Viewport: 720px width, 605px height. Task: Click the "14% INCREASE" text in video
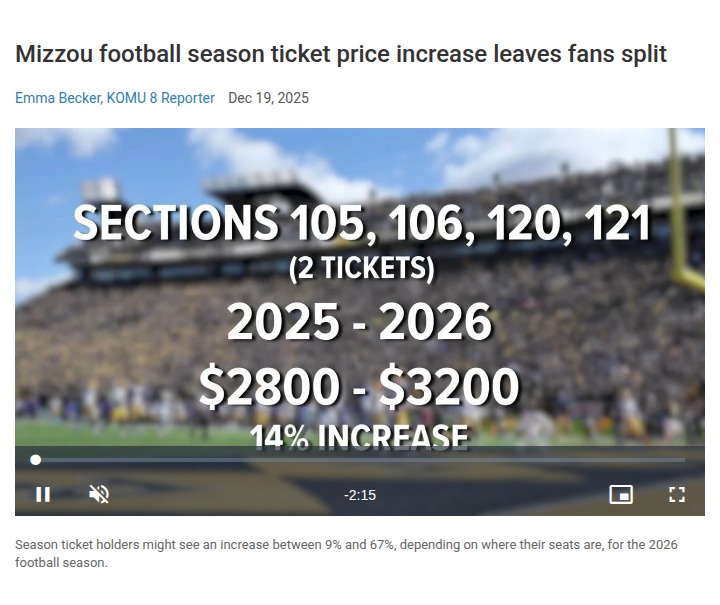pyautogui.click(x=359, y=436)
